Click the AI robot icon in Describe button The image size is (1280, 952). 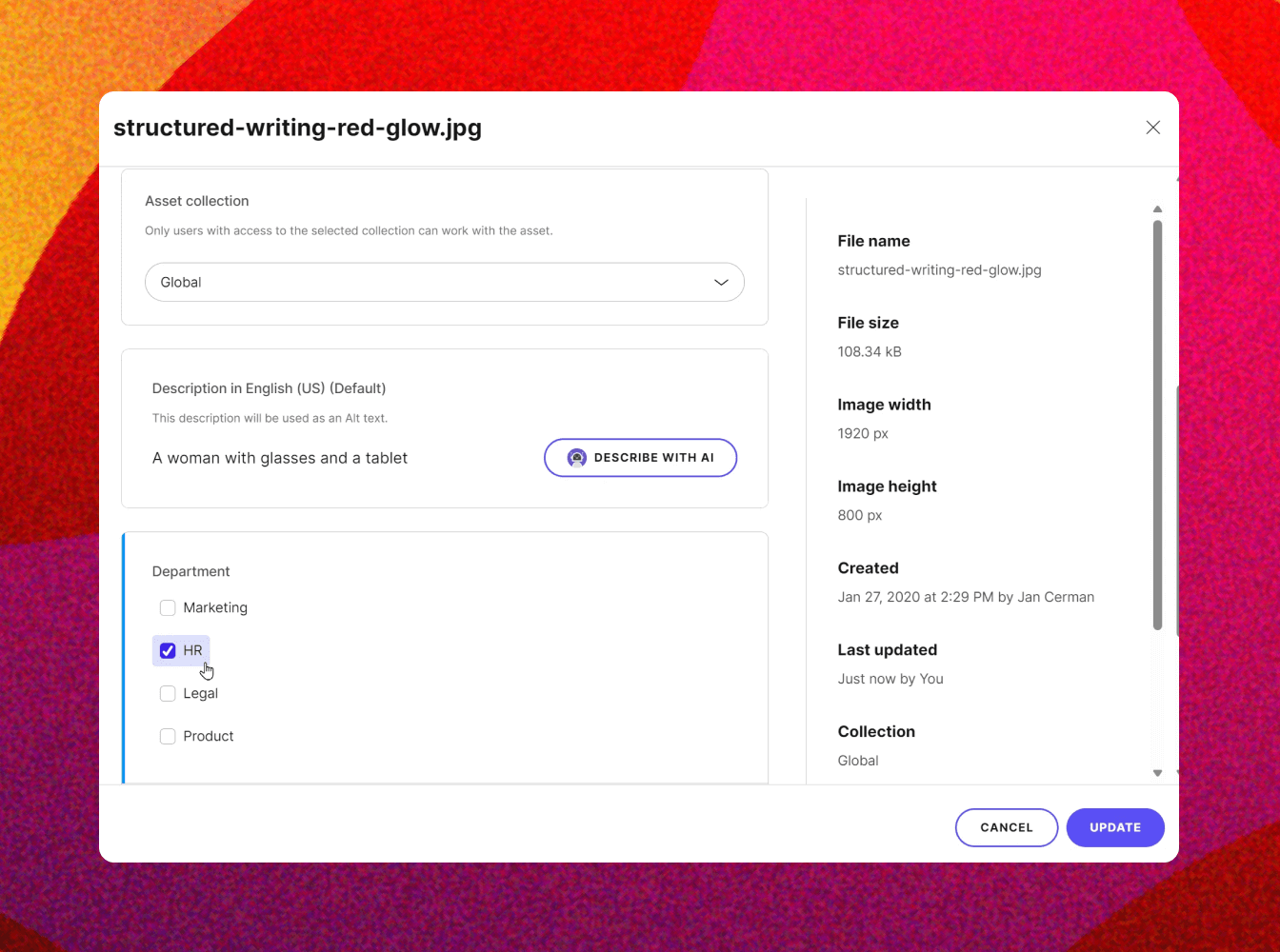click(576, 458)
